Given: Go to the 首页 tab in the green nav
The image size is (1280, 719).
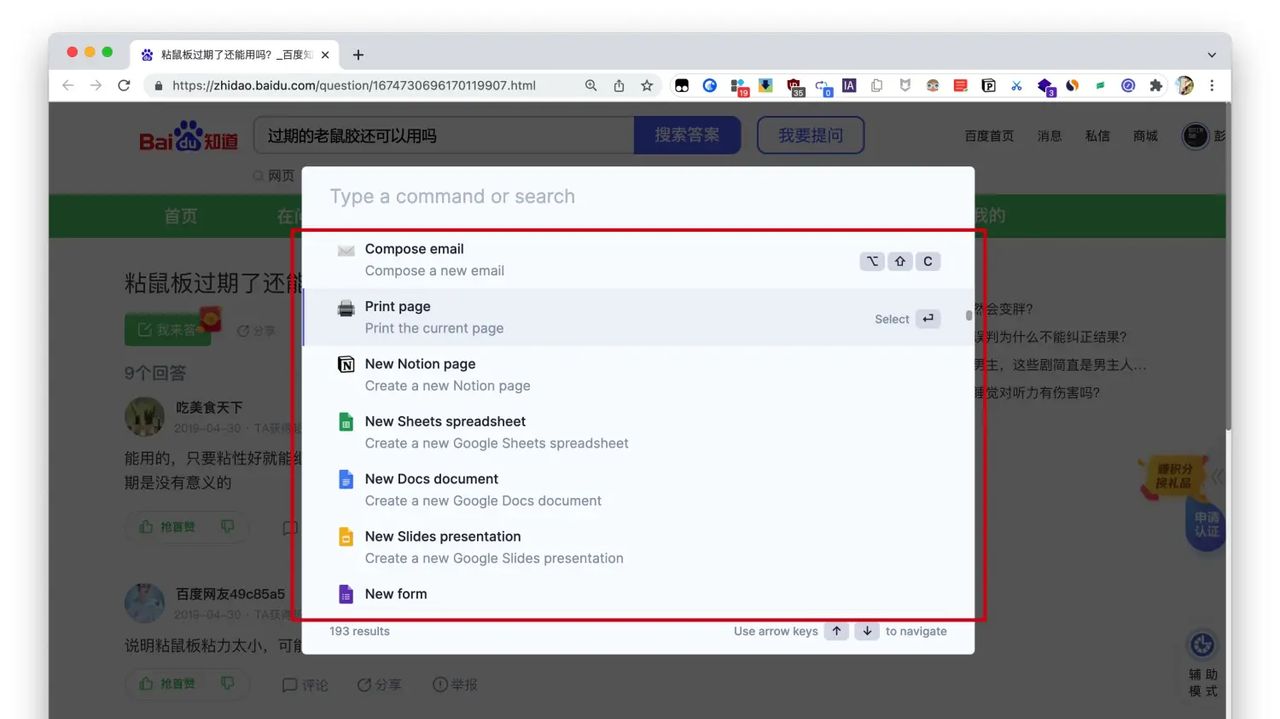Looking at the screenshot, I should [181, 216].
